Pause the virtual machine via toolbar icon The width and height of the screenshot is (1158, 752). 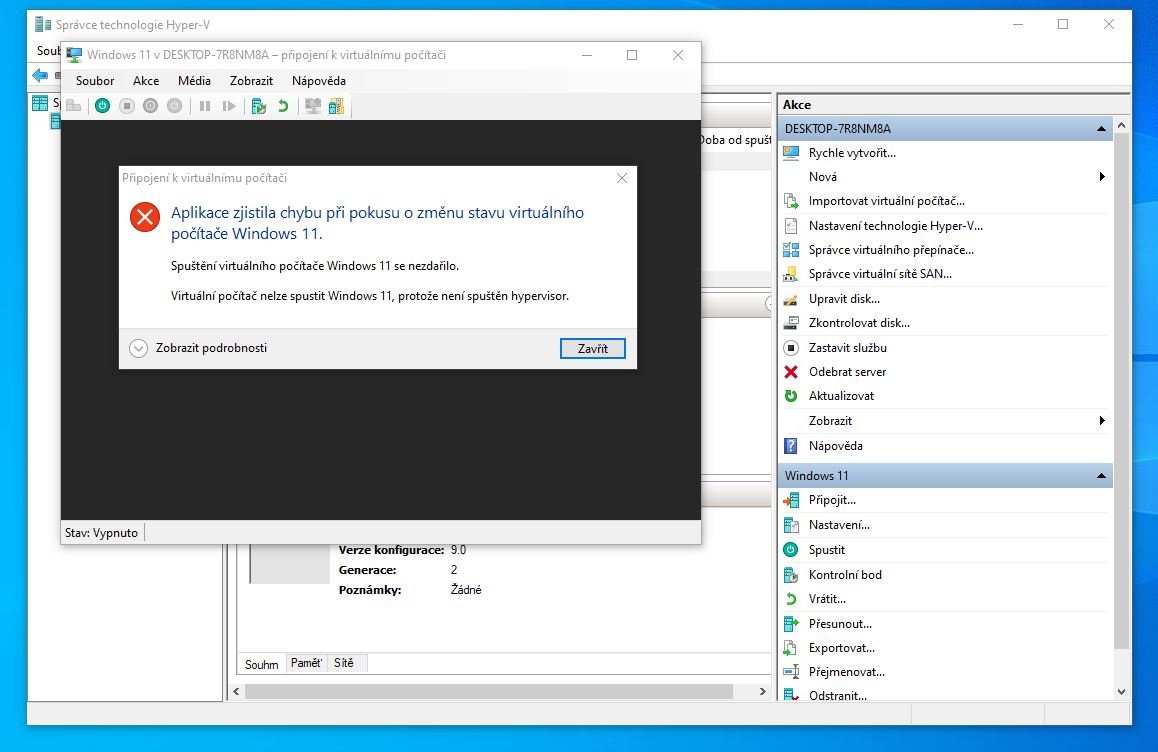tap(205, 106)
